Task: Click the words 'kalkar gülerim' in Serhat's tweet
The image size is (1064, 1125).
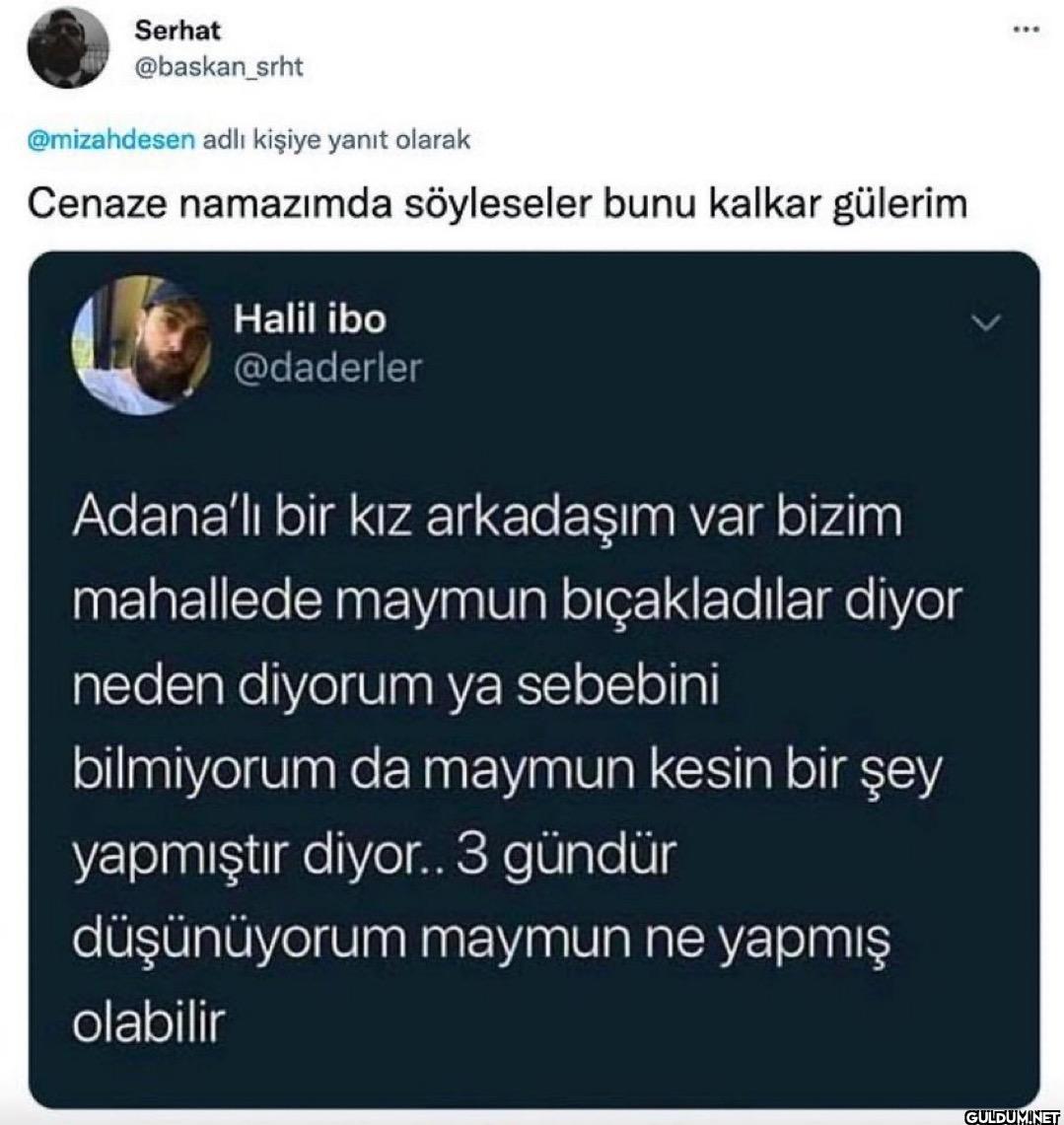Action: coord(838,204)
